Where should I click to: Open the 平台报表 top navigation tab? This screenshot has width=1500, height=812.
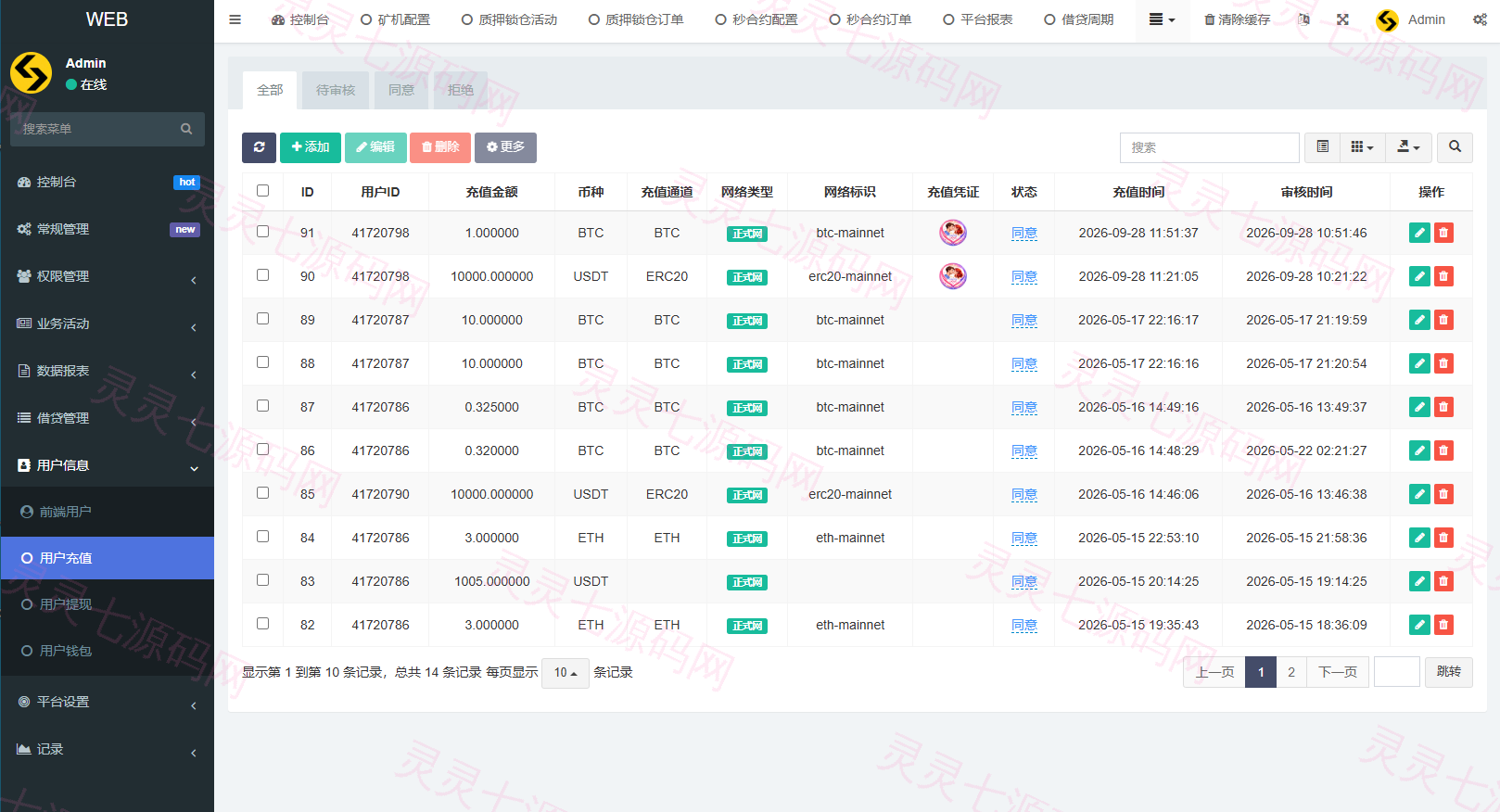point(977,19)
